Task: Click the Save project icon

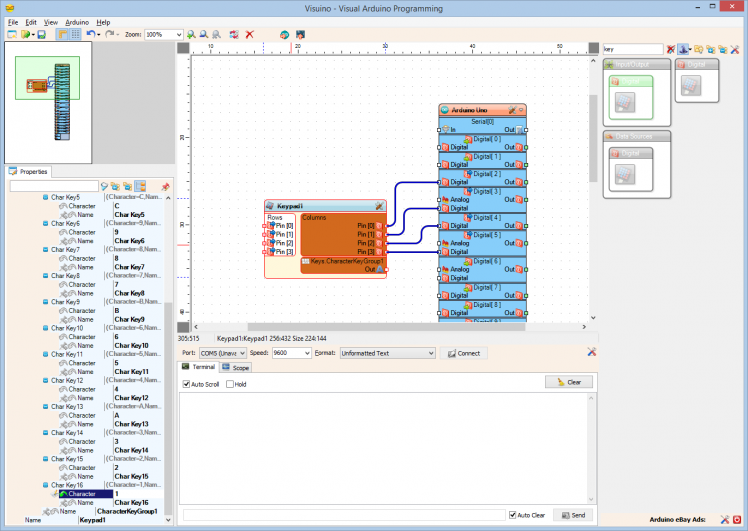Action: click(x=41, y=34)
